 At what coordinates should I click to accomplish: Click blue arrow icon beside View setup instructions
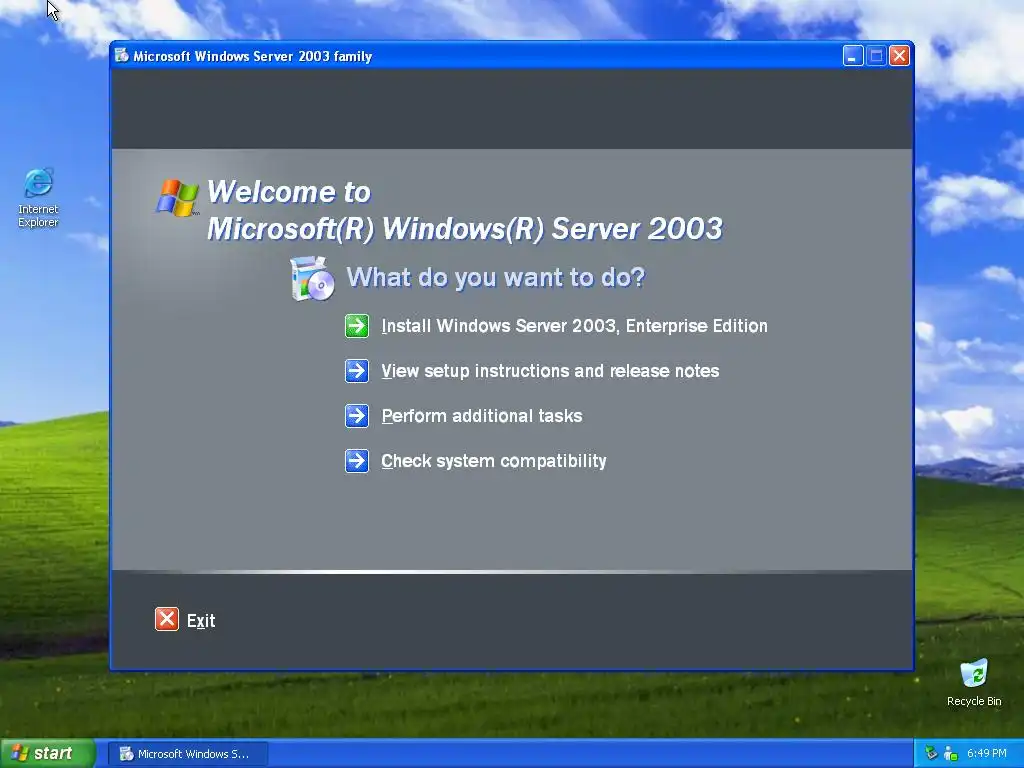pyautogui.click(x=357, y=371)
